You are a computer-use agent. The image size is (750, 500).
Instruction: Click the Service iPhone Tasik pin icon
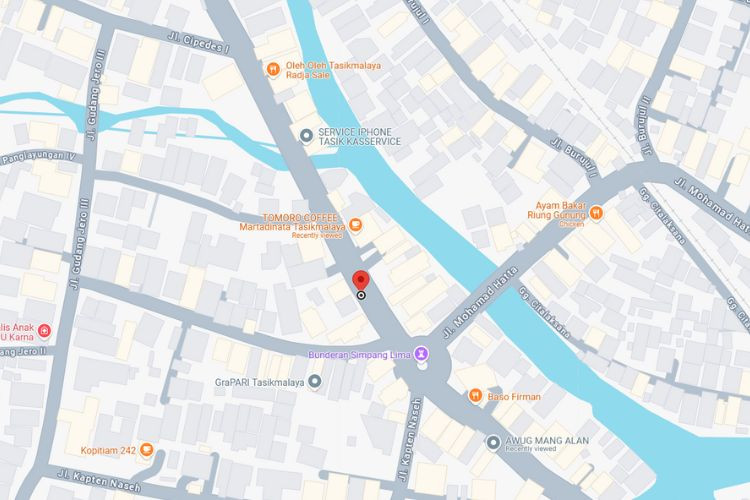coord(306,136)
